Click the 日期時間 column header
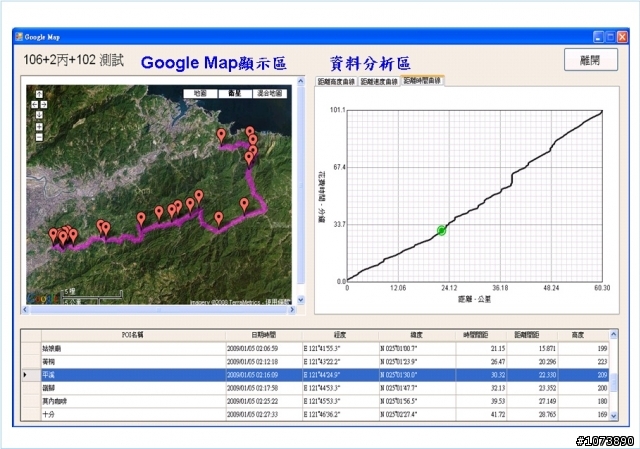 click(264, 335)
